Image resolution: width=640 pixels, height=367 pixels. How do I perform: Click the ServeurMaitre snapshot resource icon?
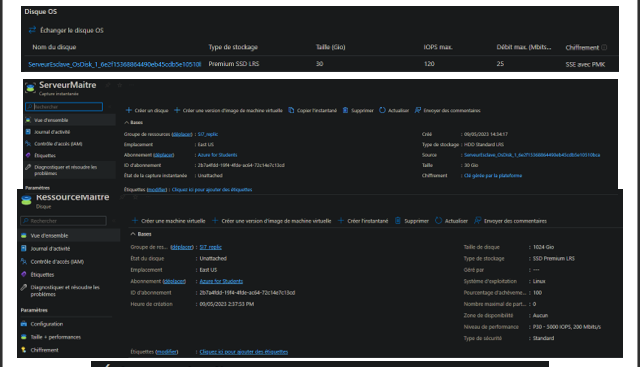click(x=30, y=88)
